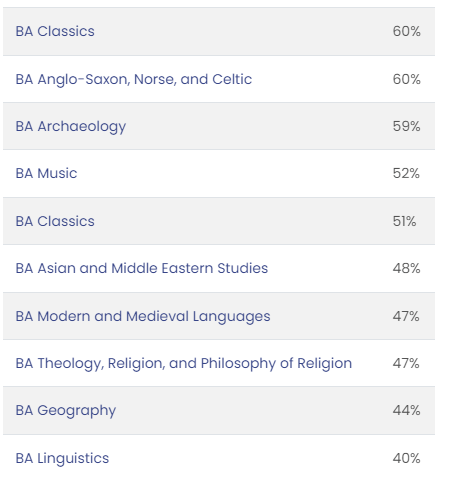Go to BA Theology, Religion, Philosophy of Religion
Screen dimensions: 449x479
pyautogui.click(x=184, y=363)
